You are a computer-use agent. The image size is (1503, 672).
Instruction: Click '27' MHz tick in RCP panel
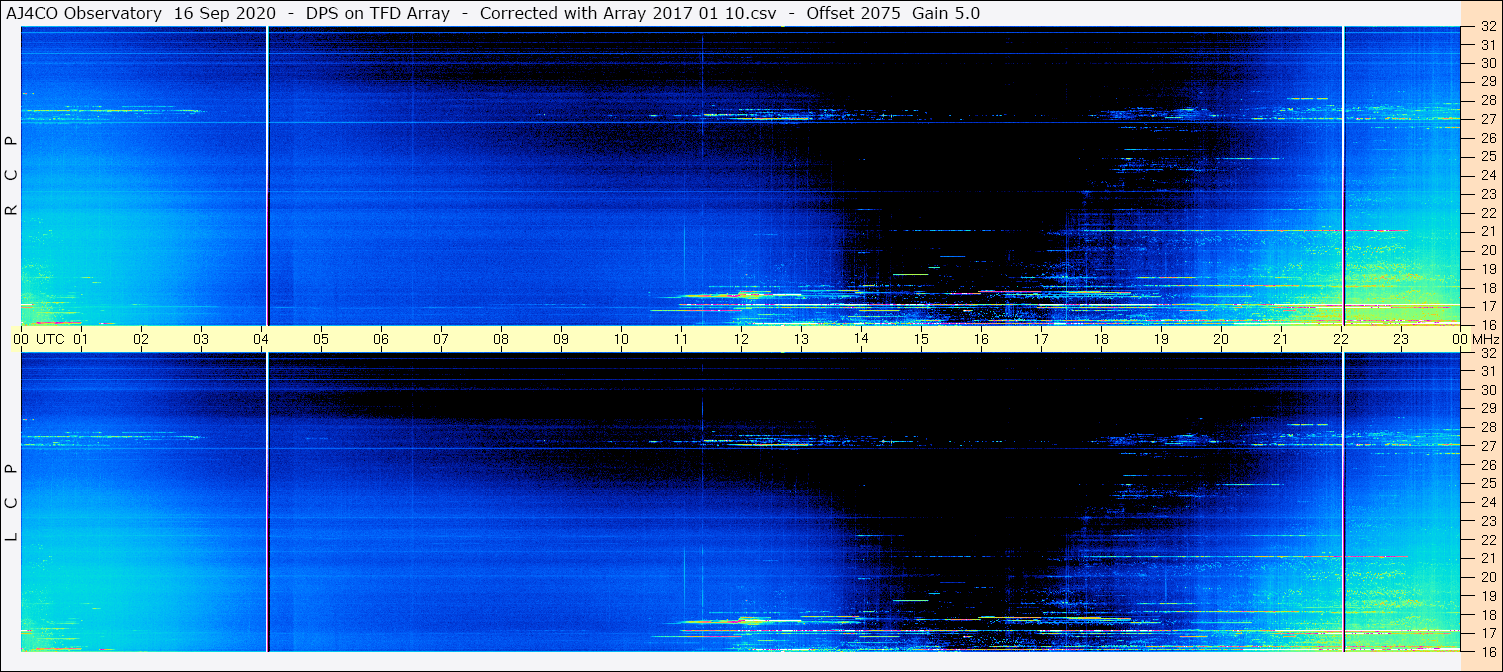pyautogui.click(x=1488, y=119)
